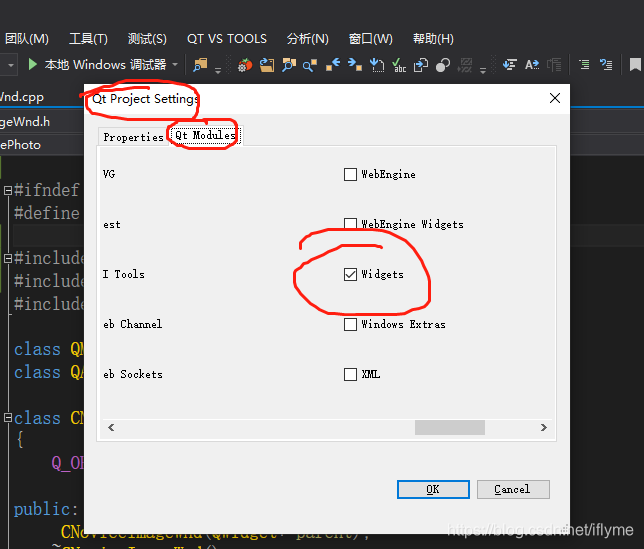644x549 pixels.
Task: Open the 帮助(H) menu
Action: pyautogui.click(x=433, y=39)
